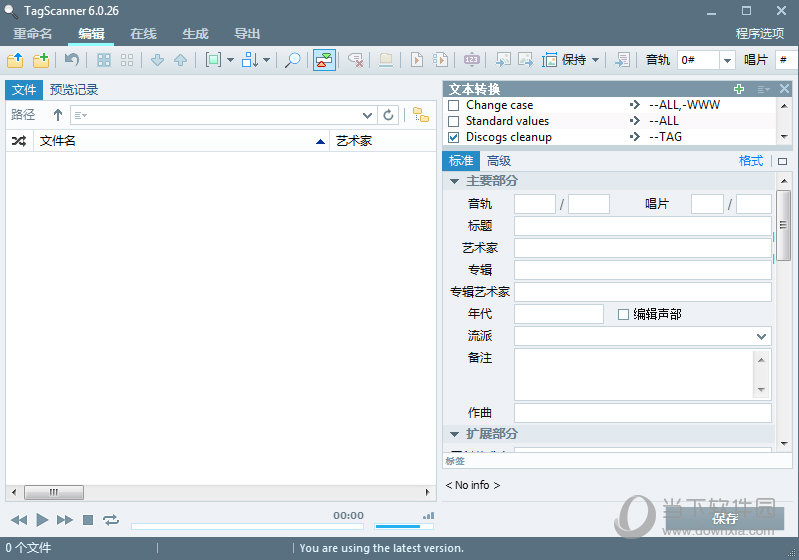Select the 高级 tag editor tab

tap(499, 161)
